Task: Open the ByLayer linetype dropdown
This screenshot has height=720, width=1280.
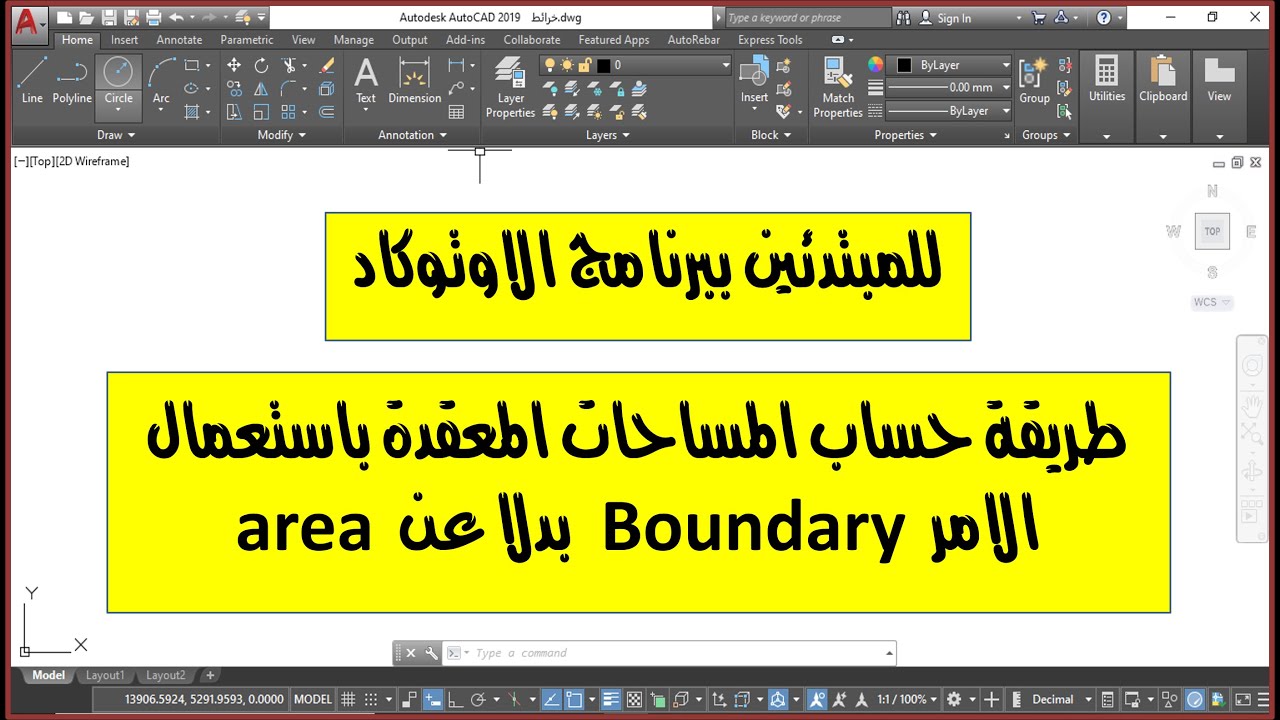Action: click(x=950, y=111)
